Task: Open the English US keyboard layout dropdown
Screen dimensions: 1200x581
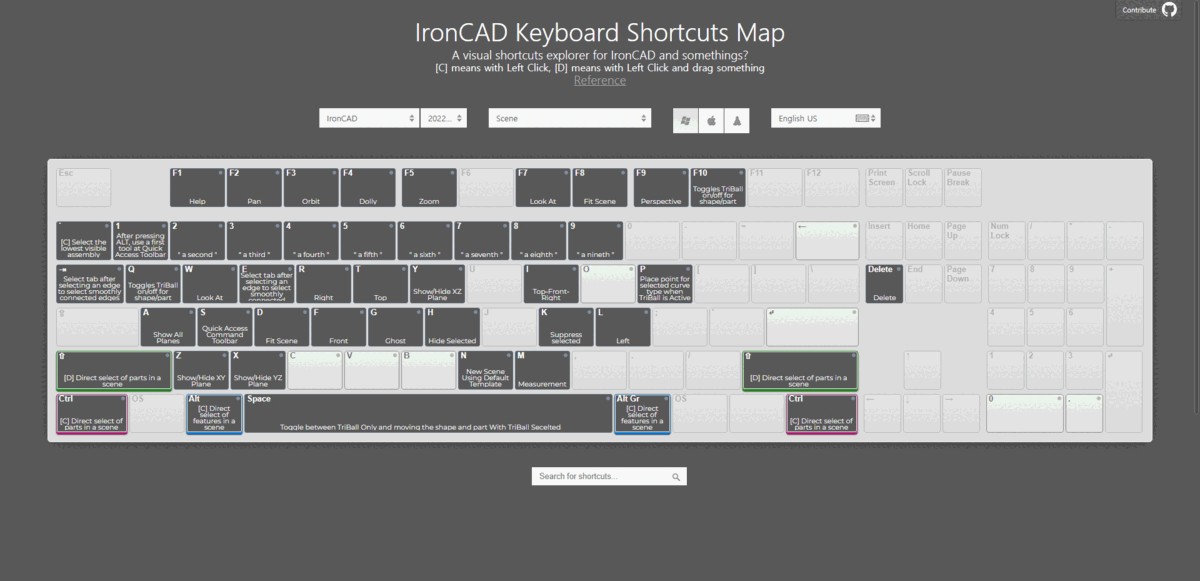Action: click(826, 118)
